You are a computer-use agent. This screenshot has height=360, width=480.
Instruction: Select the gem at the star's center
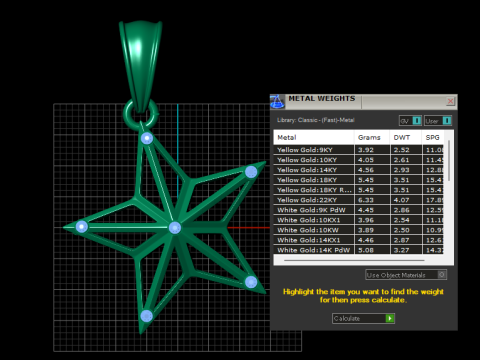coord(175,228)
